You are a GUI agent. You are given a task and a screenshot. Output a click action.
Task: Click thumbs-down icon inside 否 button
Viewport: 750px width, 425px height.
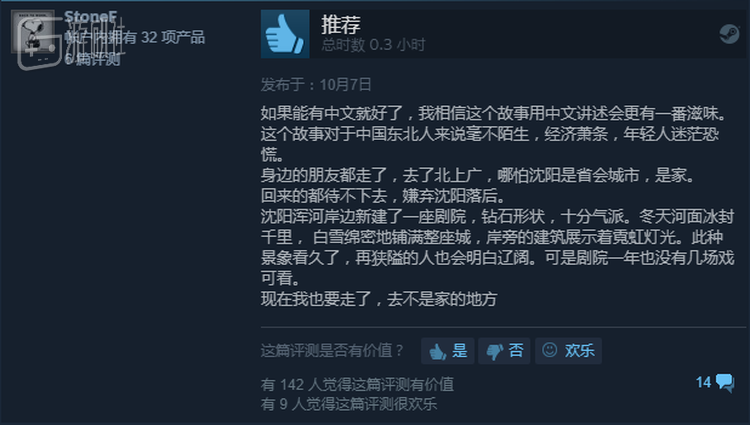coord(494,351)
